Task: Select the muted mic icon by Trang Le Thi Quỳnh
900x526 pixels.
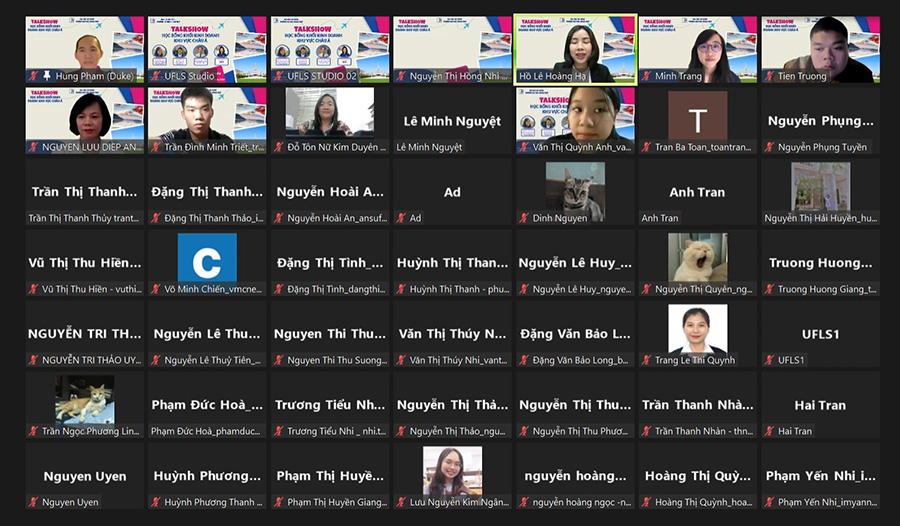Action: coord(646,360)
